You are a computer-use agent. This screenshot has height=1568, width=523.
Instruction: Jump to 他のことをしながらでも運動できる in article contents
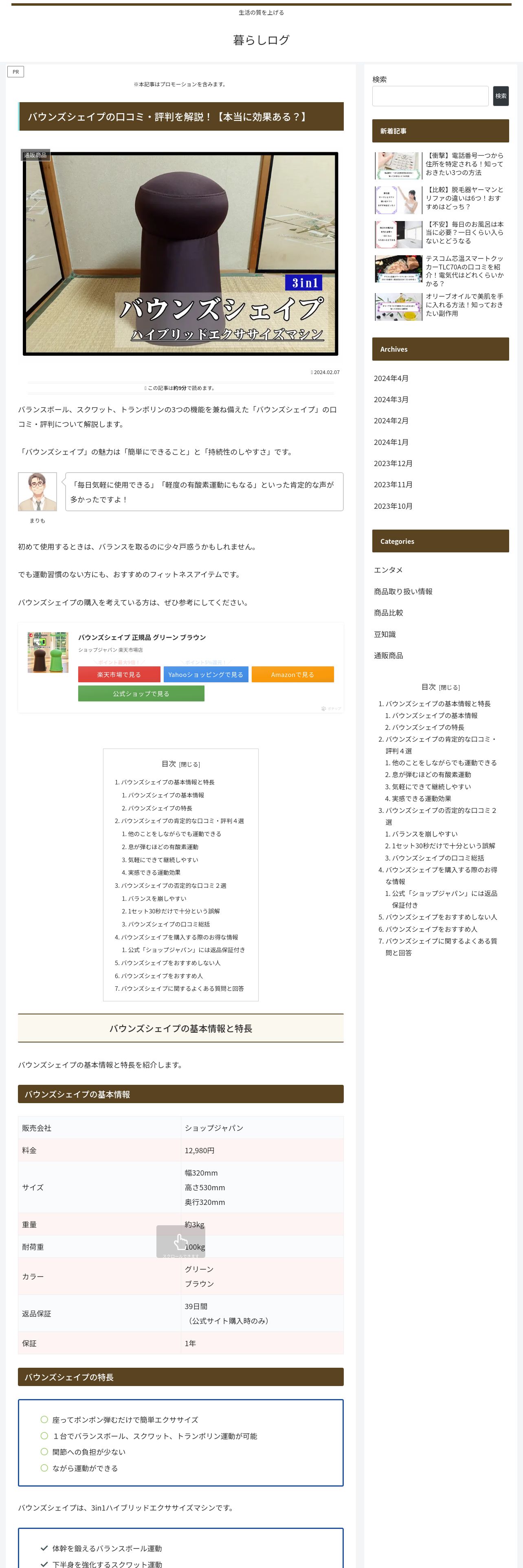tap(175, 834)
